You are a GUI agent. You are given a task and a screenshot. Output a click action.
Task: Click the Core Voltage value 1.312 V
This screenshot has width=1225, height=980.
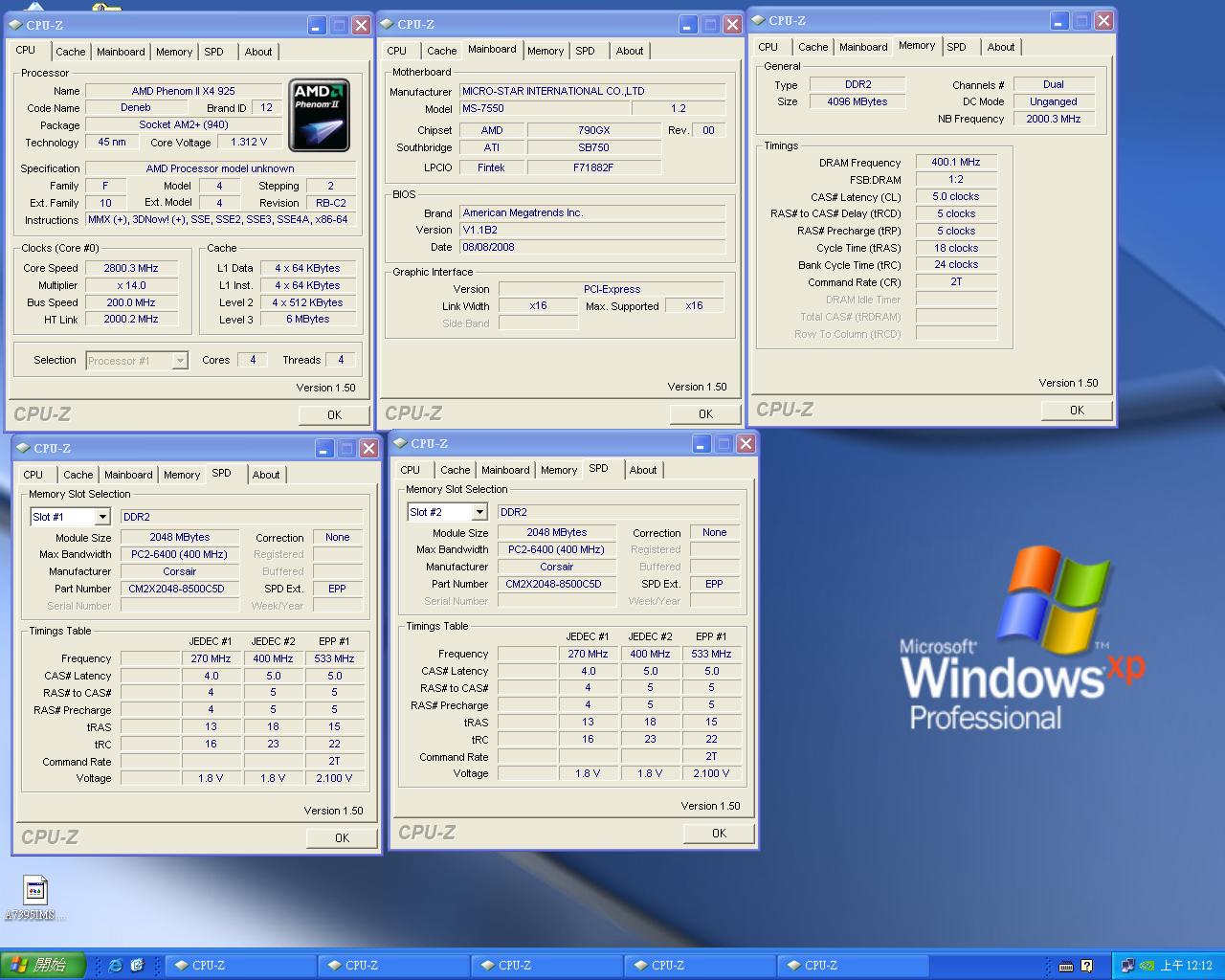(x=249, y=142)
